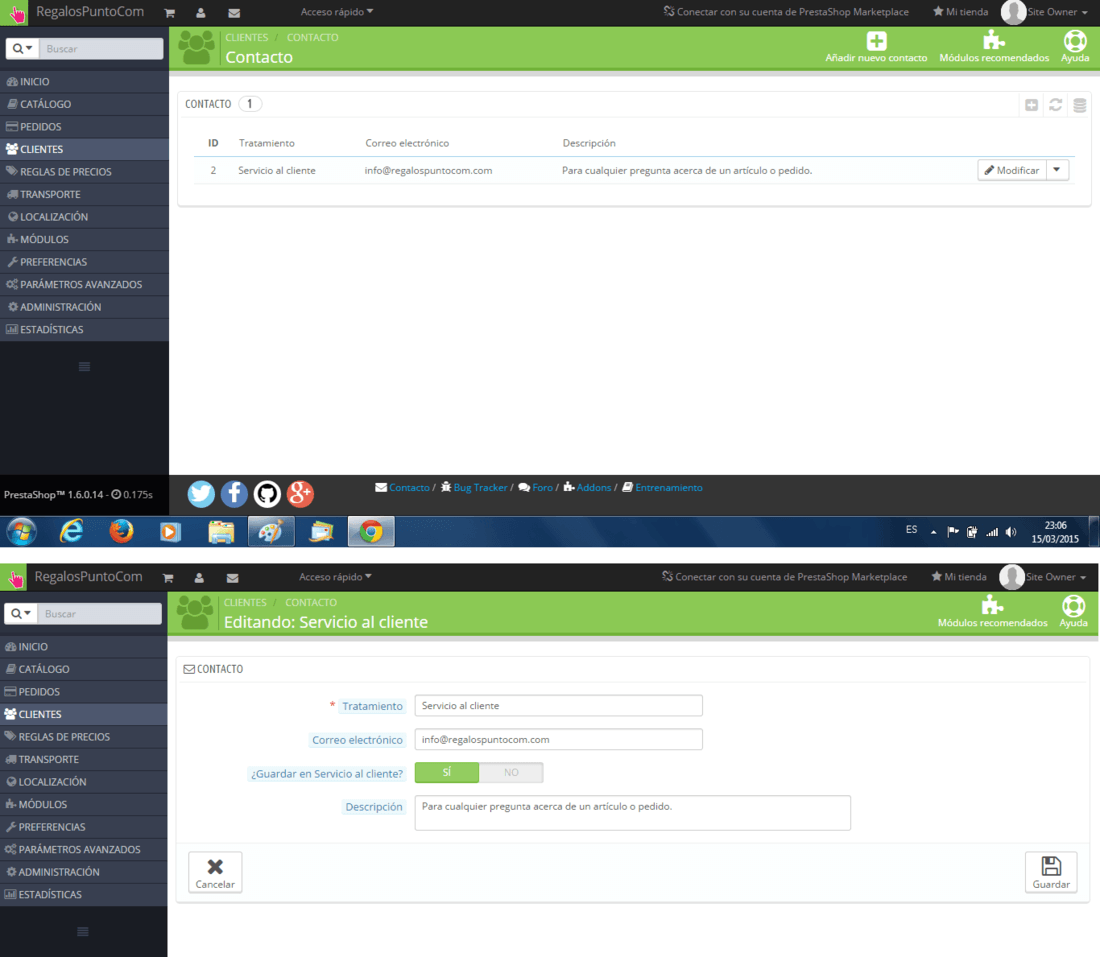Viewport: 1100px width, 957px height.
Task: Click the add-new plus icon in the CONTACTO panel
Action: pyautogui.click(x=1031, y=105)
